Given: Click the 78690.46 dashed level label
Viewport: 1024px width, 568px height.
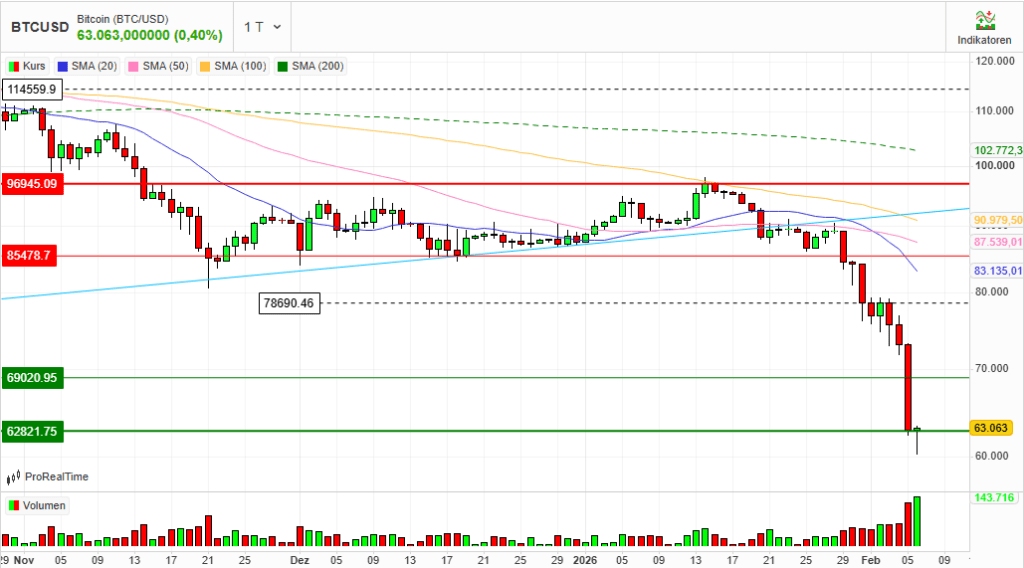Looking at the screenshot, I should [x=289, y=303].
